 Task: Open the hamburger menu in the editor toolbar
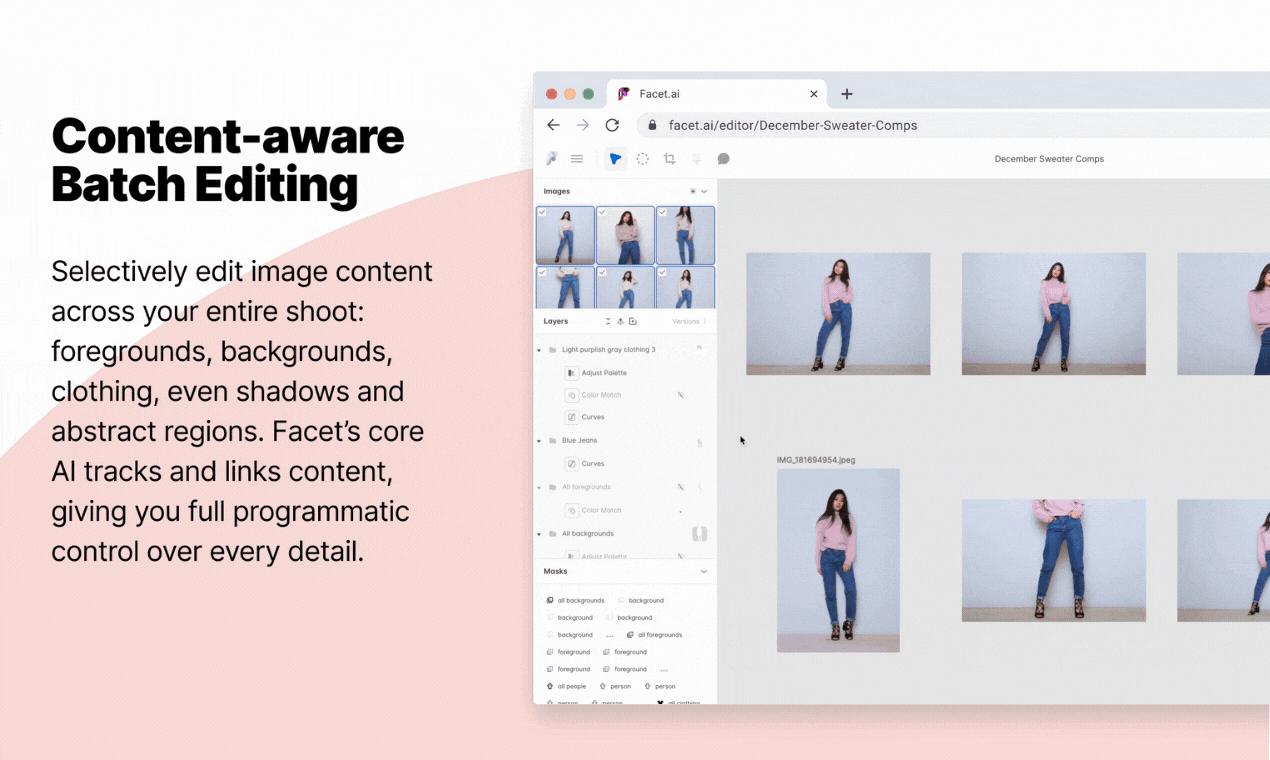pyautogui.click(x=577, y=159)
